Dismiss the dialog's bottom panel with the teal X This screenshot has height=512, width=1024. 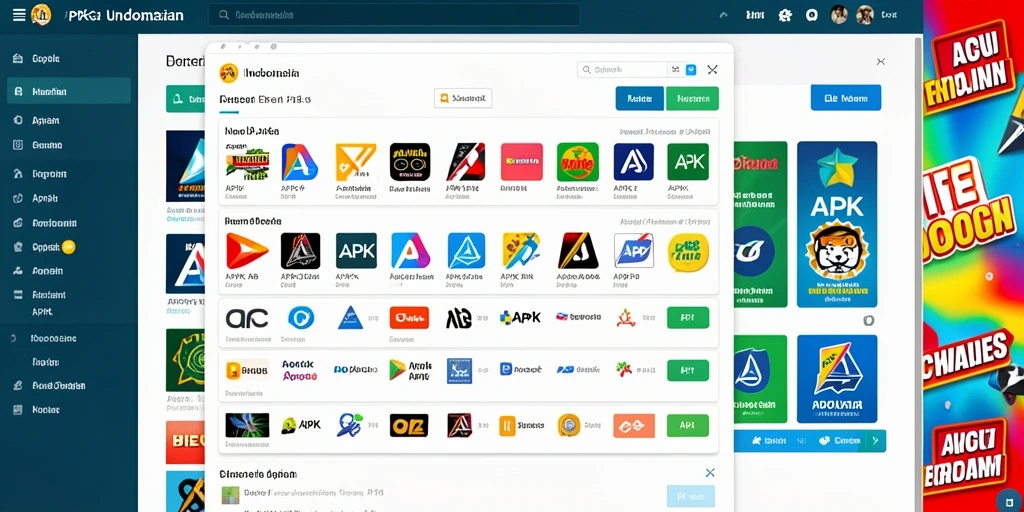[710, 473]
